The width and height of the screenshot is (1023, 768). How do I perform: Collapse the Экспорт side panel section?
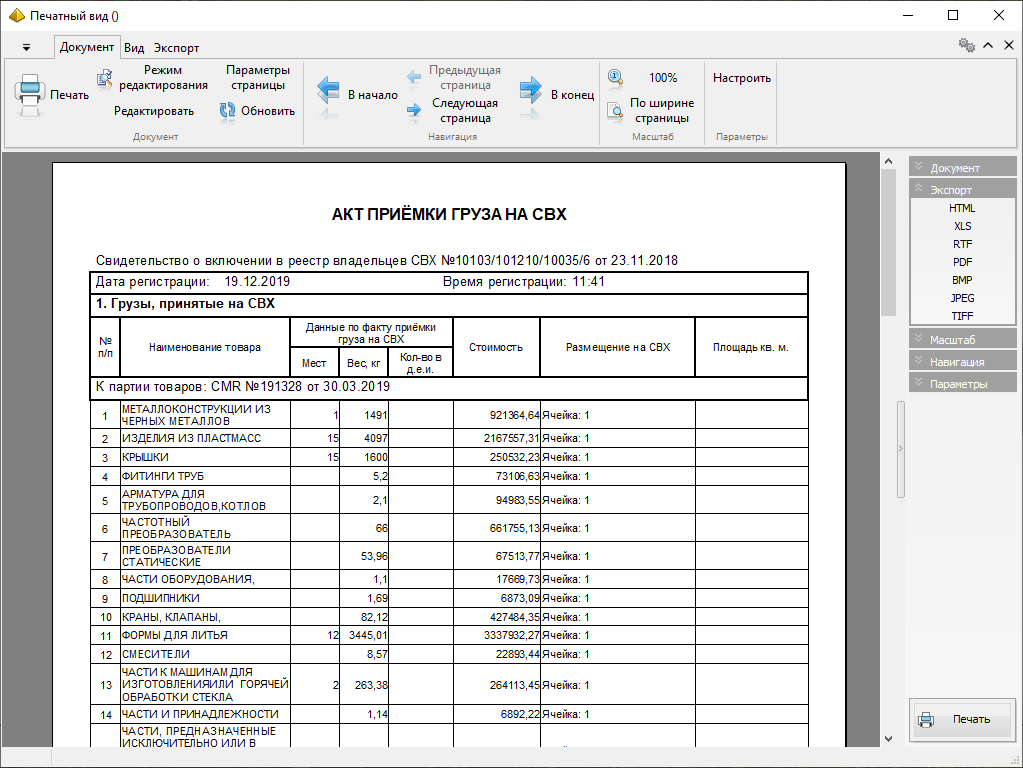(963, 189)
